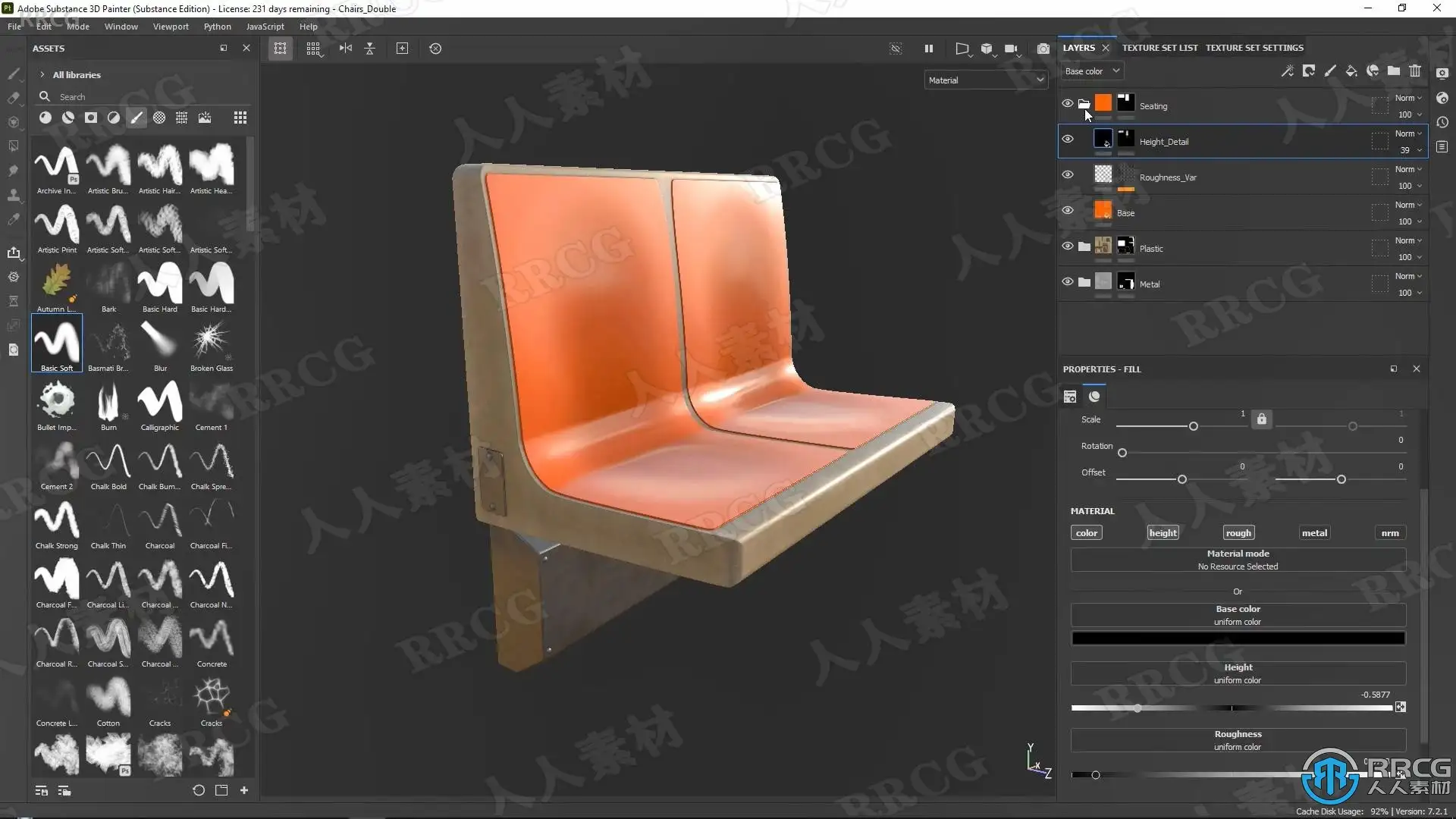Click the black Base color swatch
This screenshot has width=1456, height=819.
click(x=1238, y=639)
